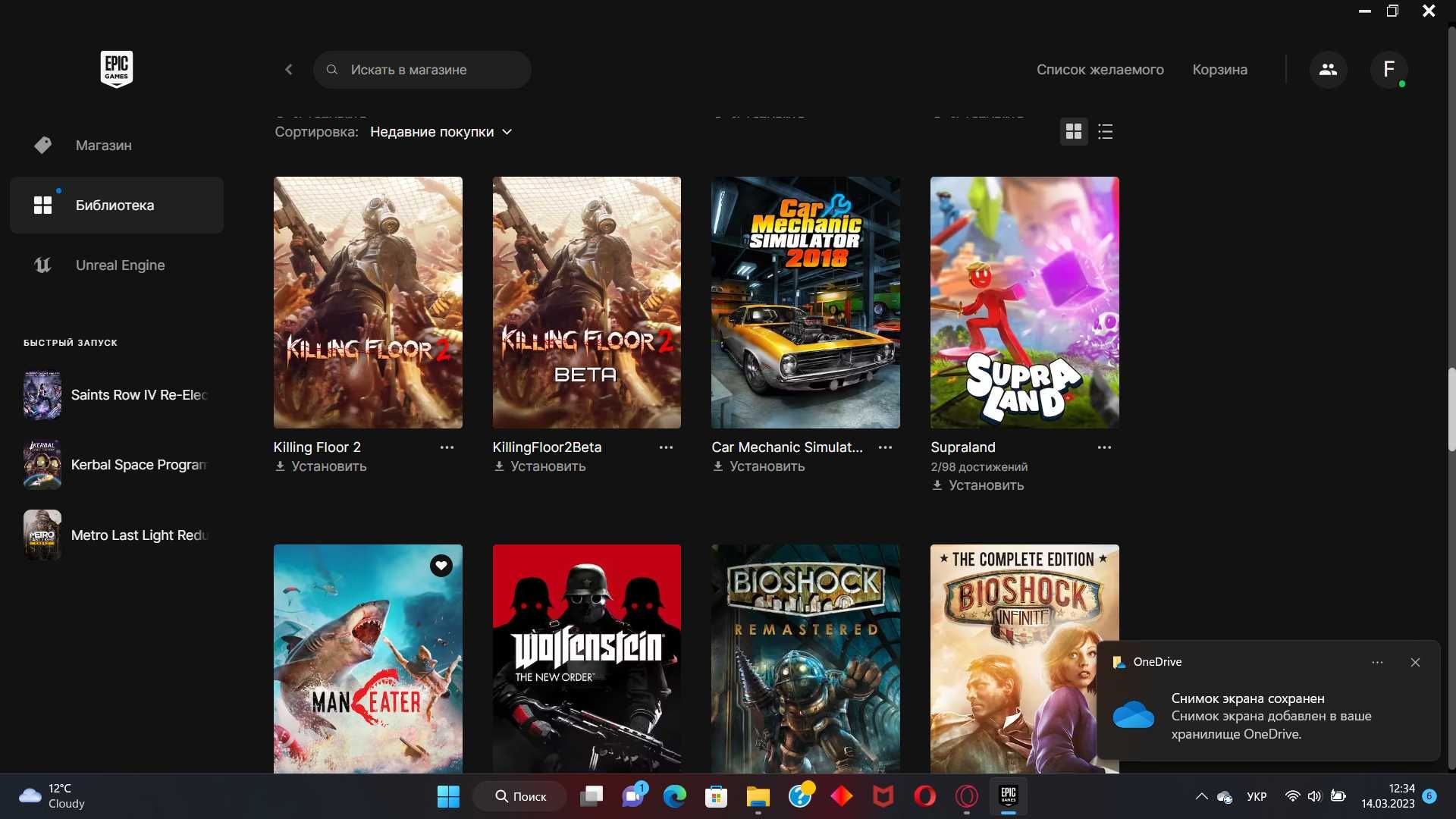The width and height of the screenshot is (1456, 819).
Task: Launch Saints Row IV Re-Elected quick launch
Action: point(117,395)
